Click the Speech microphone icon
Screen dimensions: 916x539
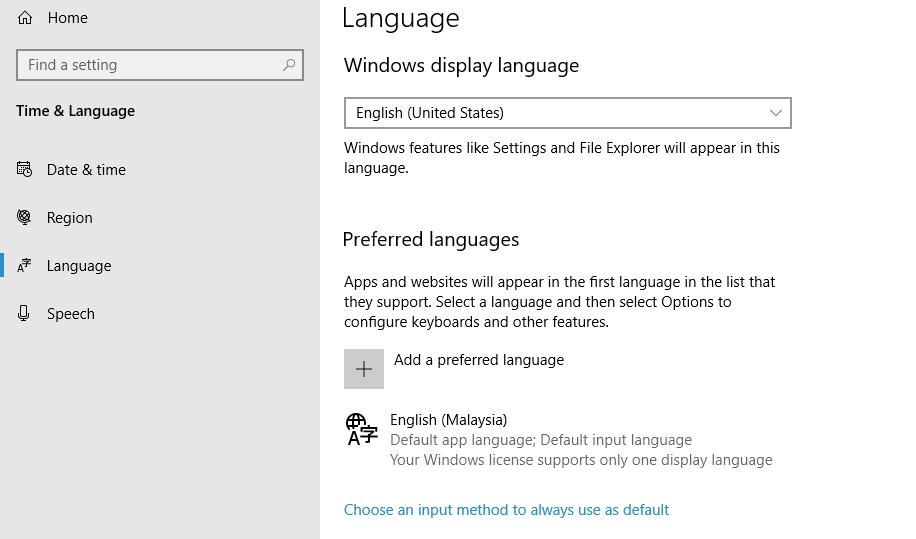point(25,313)
